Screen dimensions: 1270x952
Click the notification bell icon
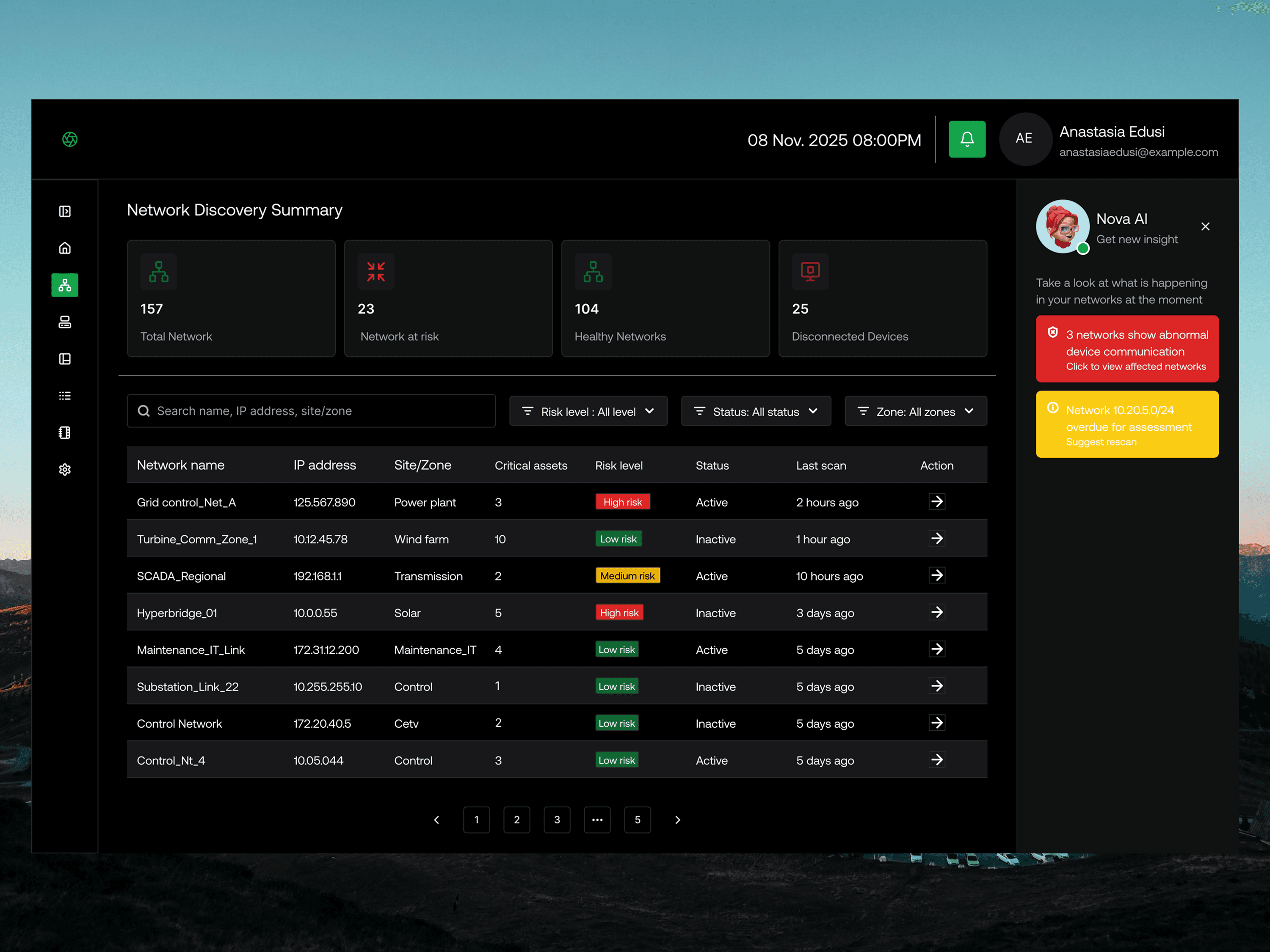pos(967,139)
